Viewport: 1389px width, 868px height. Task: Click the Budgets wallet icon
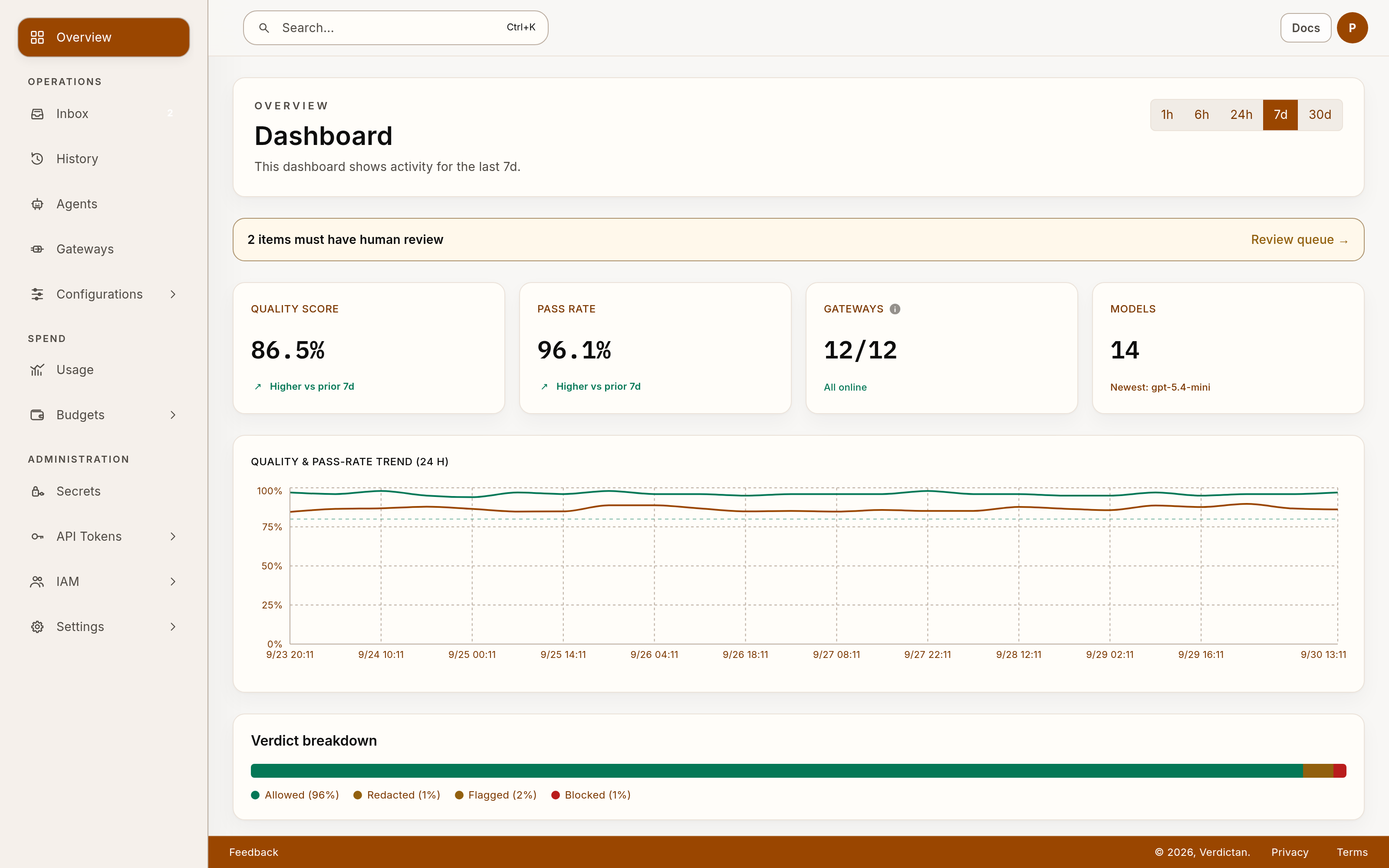(37, 415)
